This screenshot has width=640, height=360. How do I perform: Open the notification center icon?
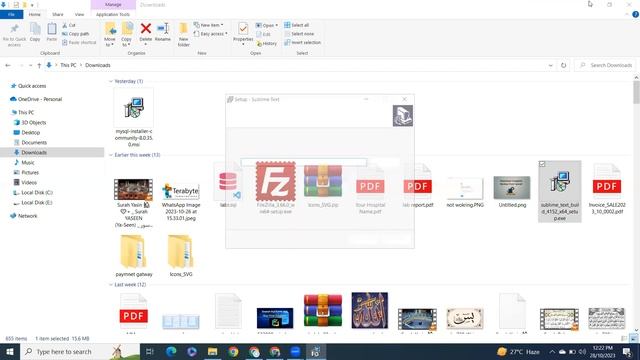[627, 351]
